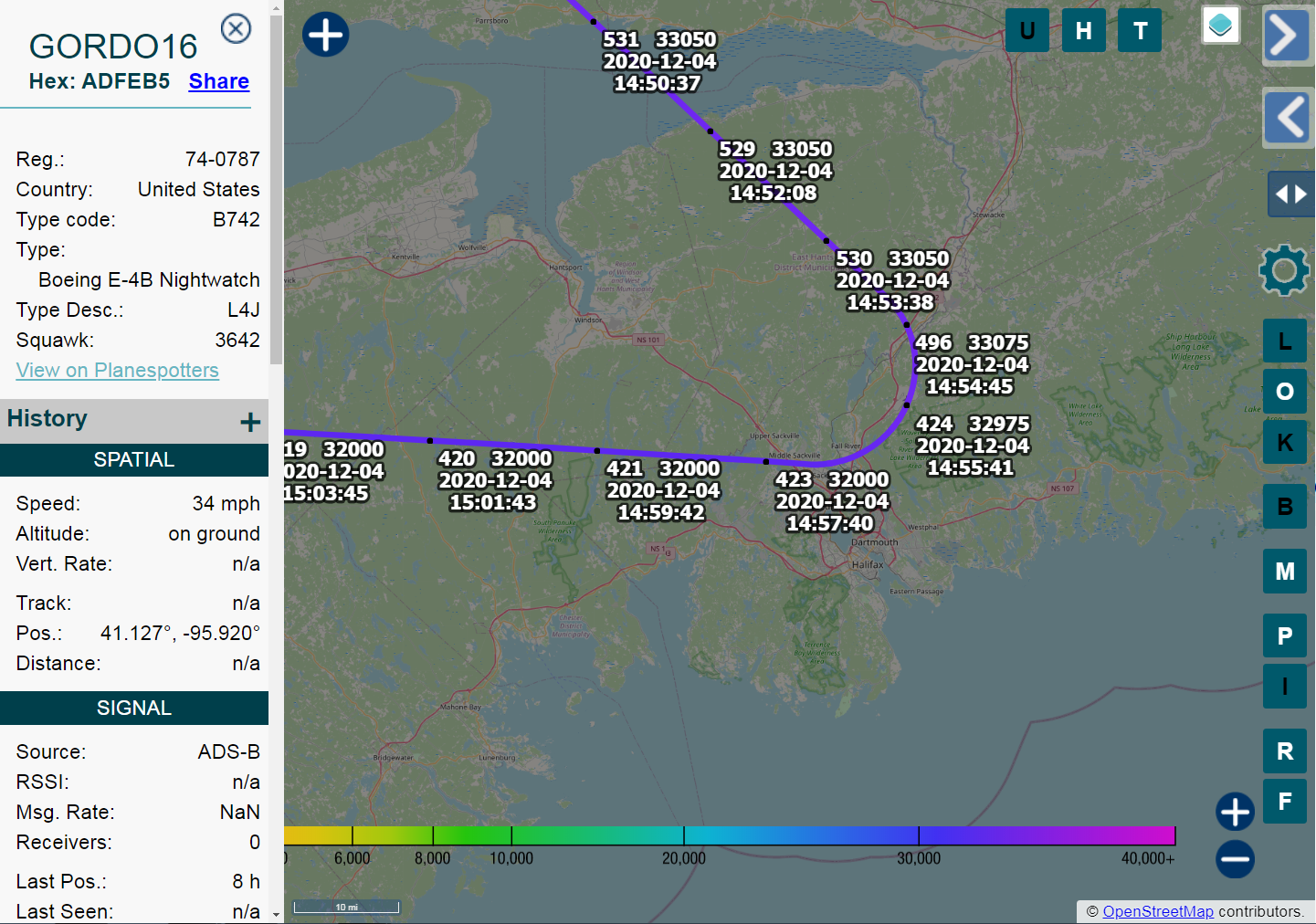Click the SPATIAL section header

coord(134,460)
